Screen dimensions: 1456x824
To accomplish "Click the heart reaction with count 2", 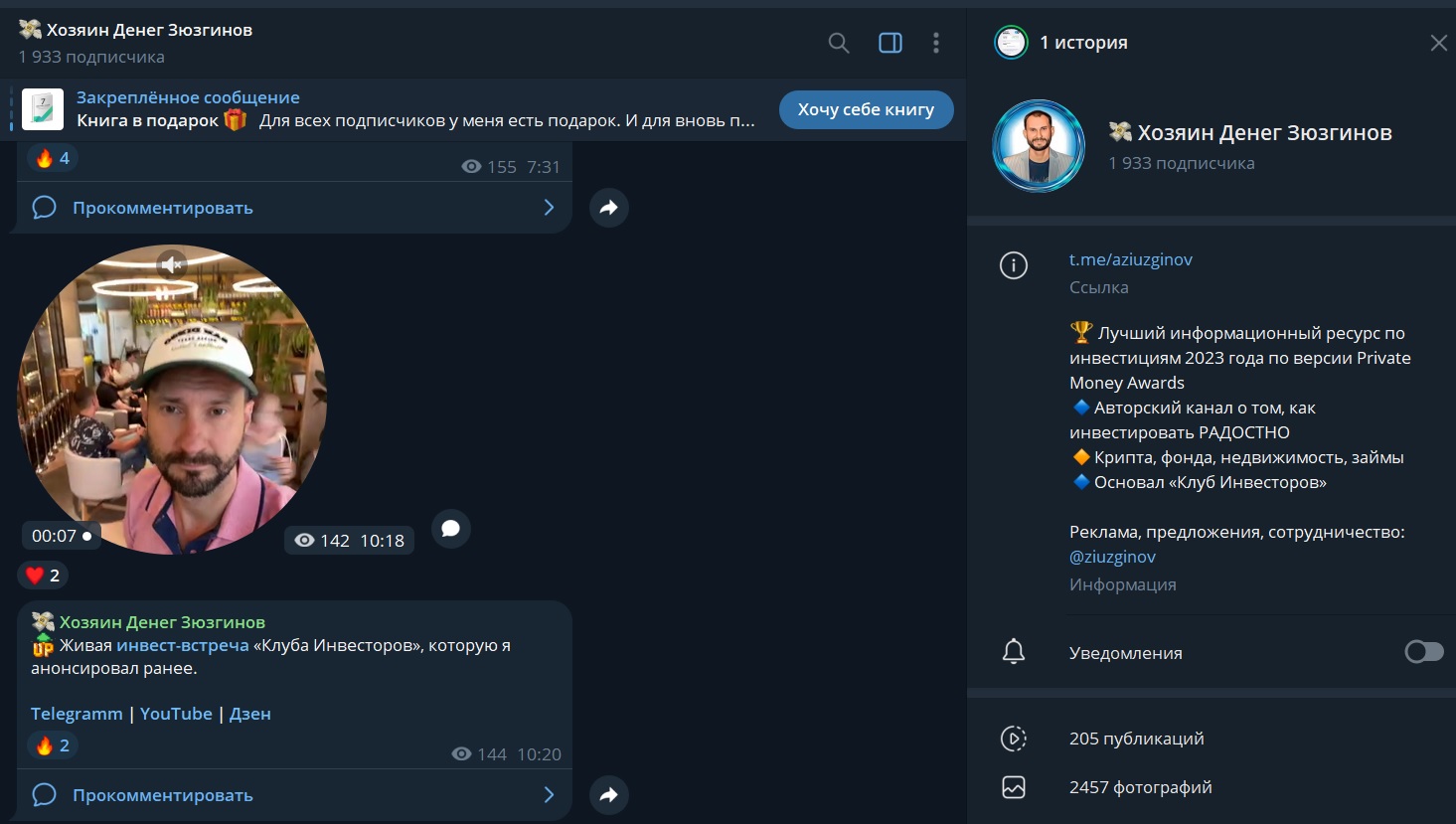I will pyautogui.click(x=44, y=576).
